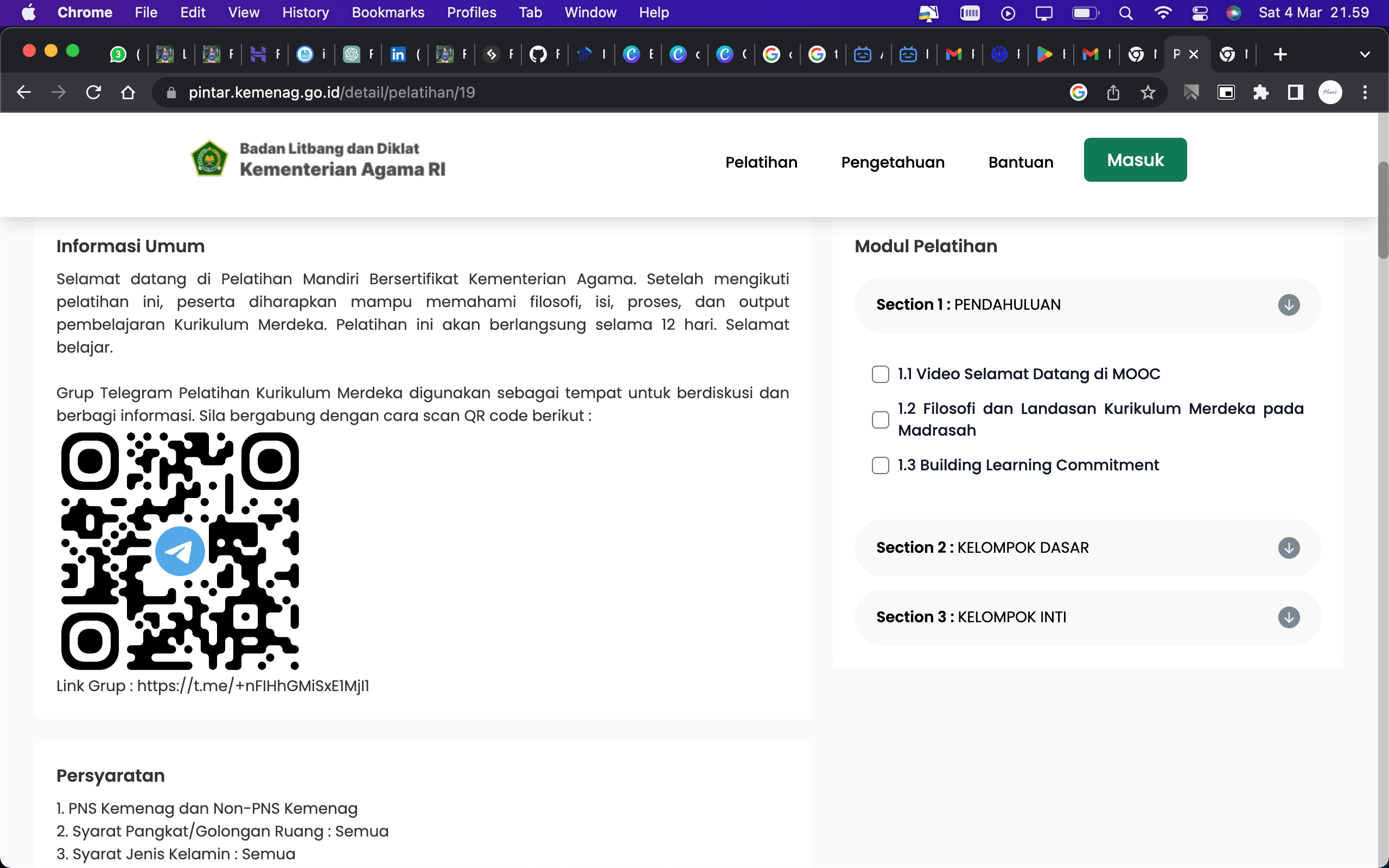
Task: Click the green Masuk button
Action: [x=1135, y=160]
